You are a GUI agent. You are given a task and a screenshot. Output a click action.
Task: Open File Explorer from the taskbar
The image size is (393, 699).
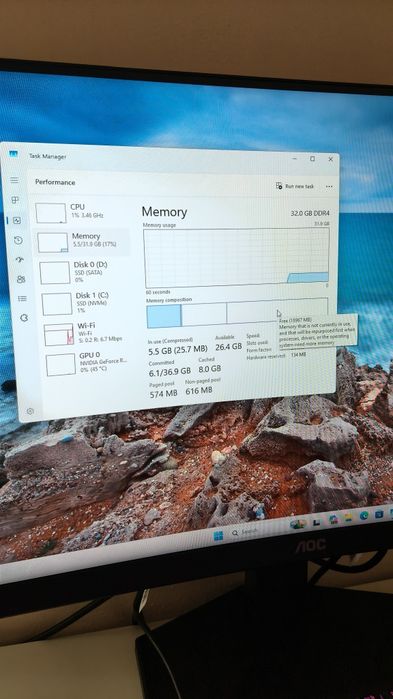[x=348, y=518]
